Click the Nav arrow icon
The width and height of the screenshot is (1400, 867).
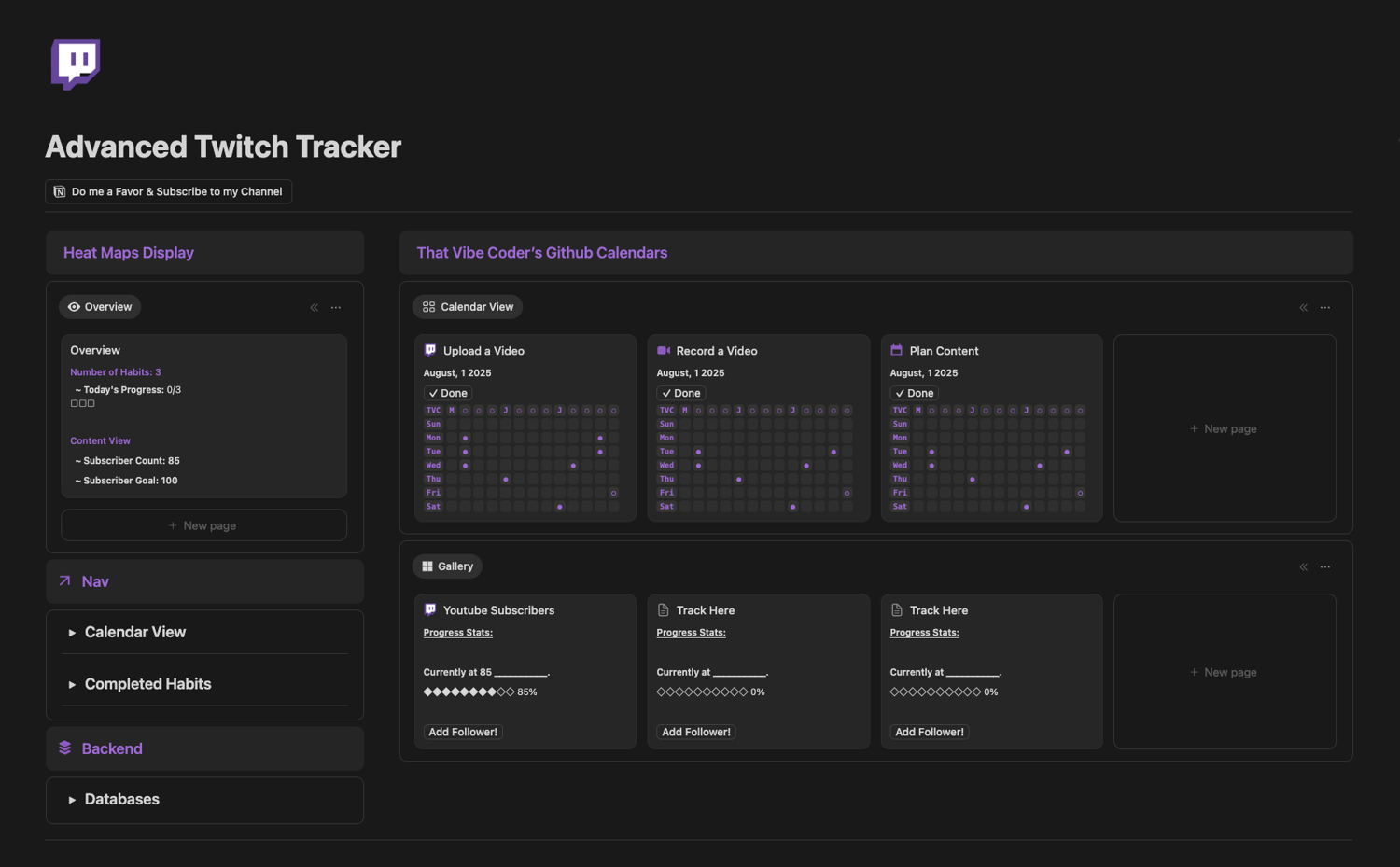(x=65, y=580)
